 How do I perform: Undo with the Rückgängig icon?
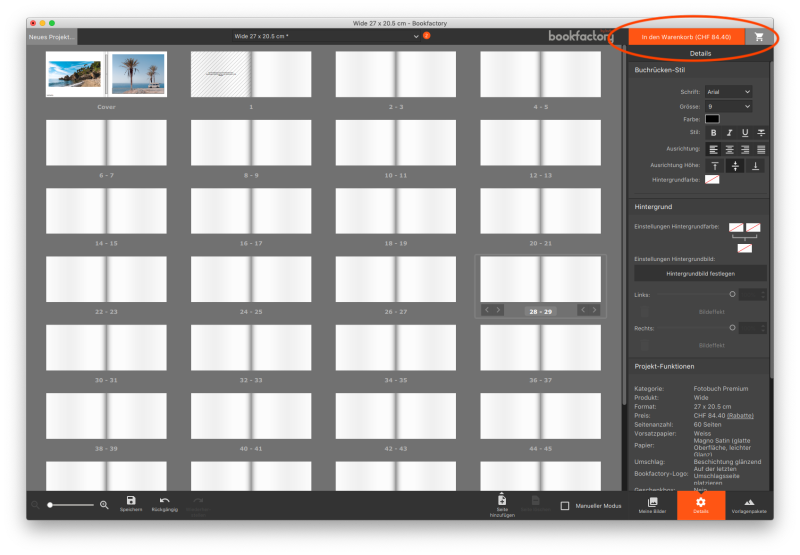164,501
